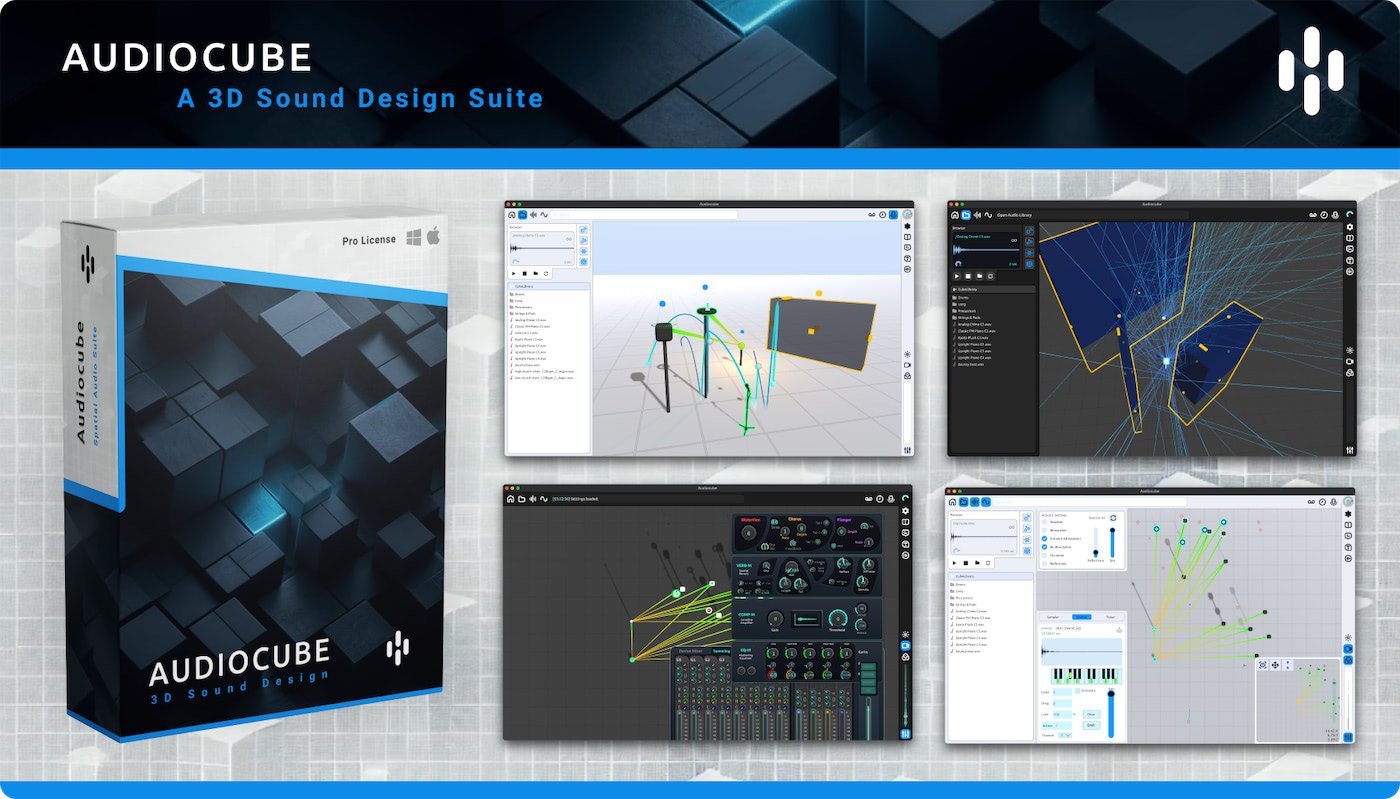The height and width of the screenshot is (799, 1400).
Task: Click the play button in top-left window browser
Action: click(x=514, y=273)
